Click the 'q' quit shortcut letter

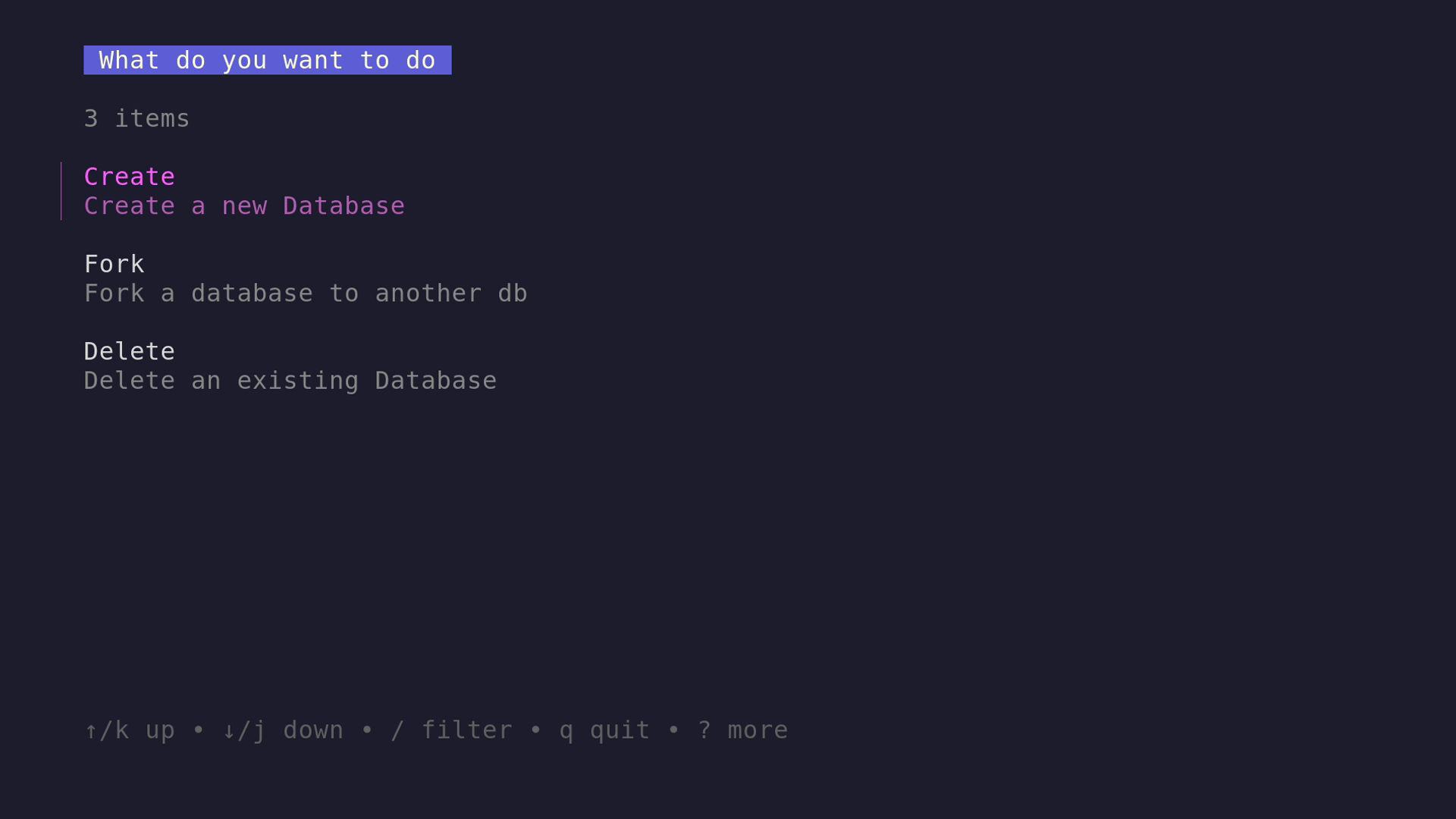tap(566, 732)
